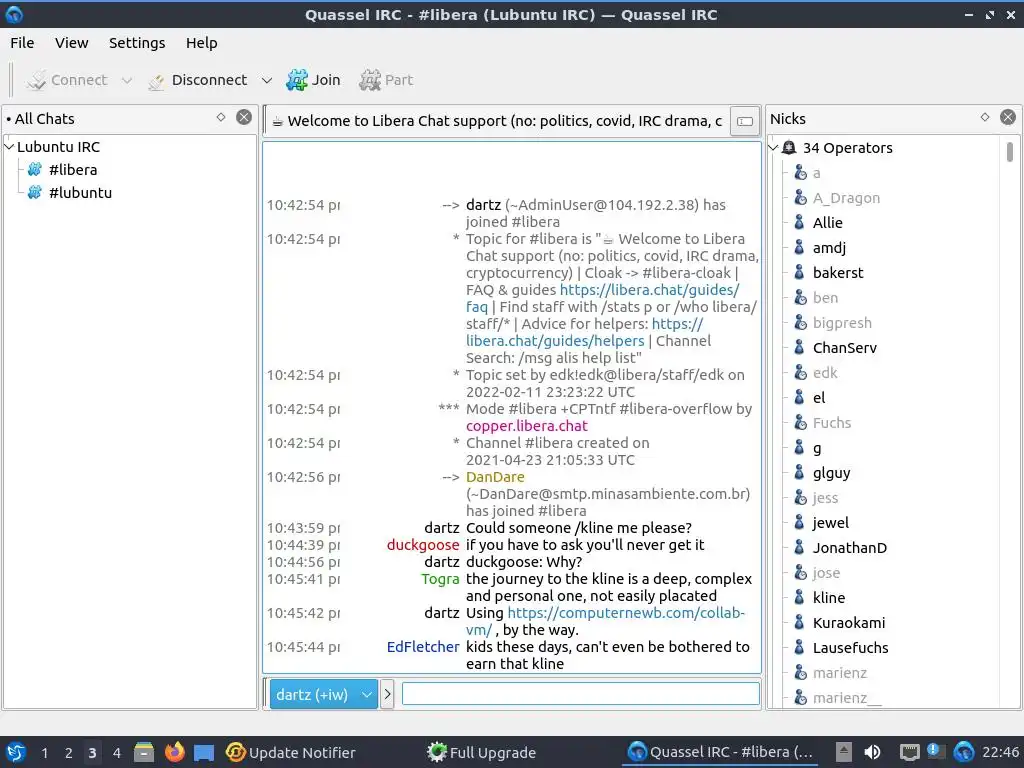
Task: Float the Nicks panel
Action: coord(985,118)
